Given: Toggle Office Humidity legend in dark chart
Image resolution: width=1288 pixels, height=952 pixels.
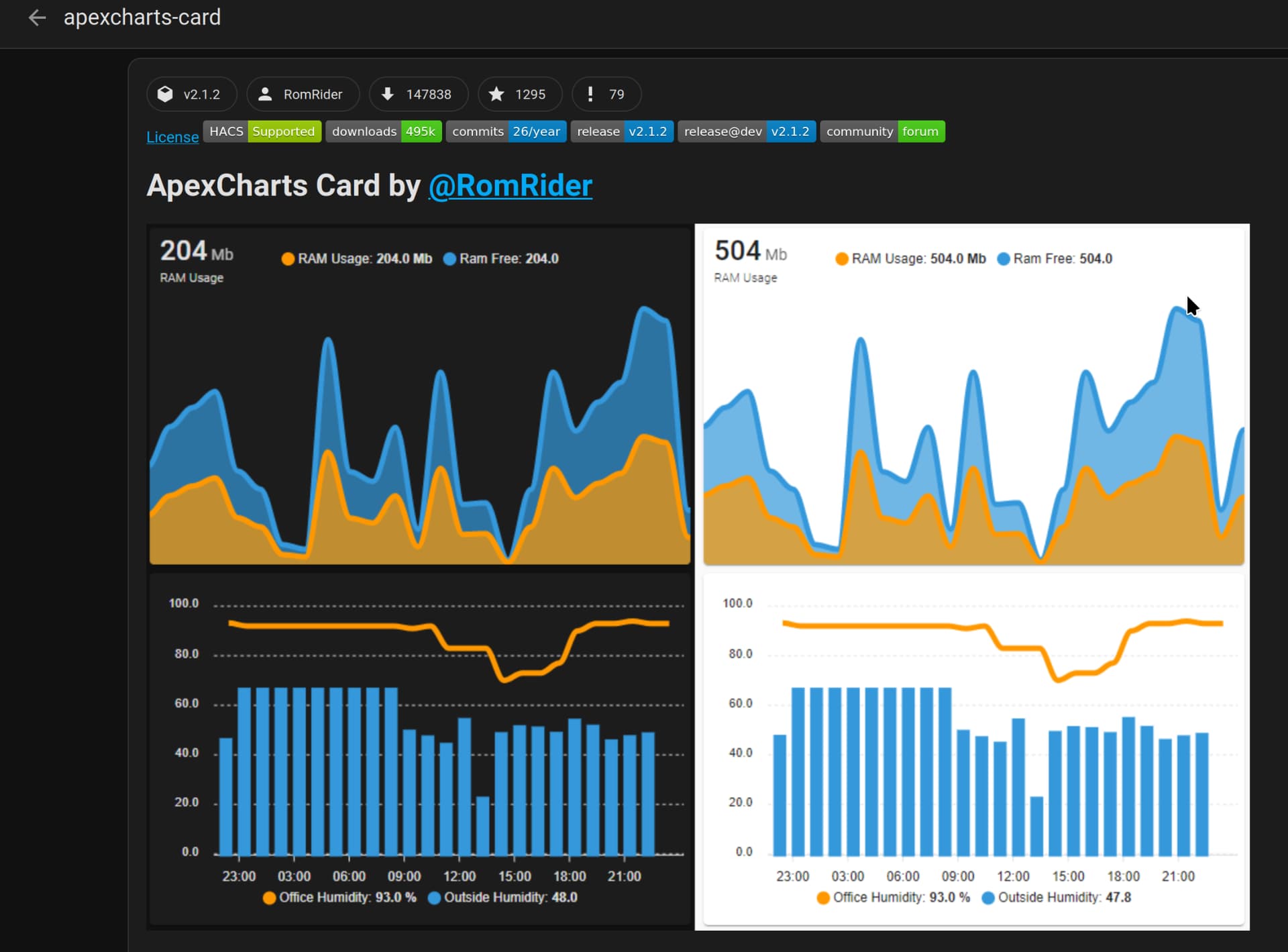Looking at the screenshot, I should 339,898.
